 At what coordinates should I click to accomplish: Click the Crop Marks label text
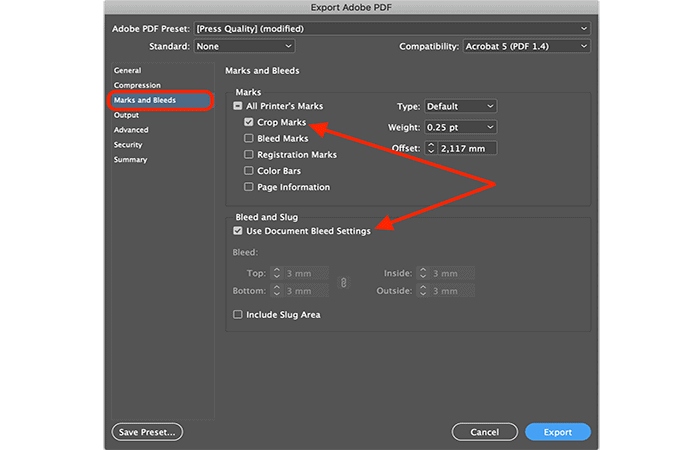(x=282, y=122)
